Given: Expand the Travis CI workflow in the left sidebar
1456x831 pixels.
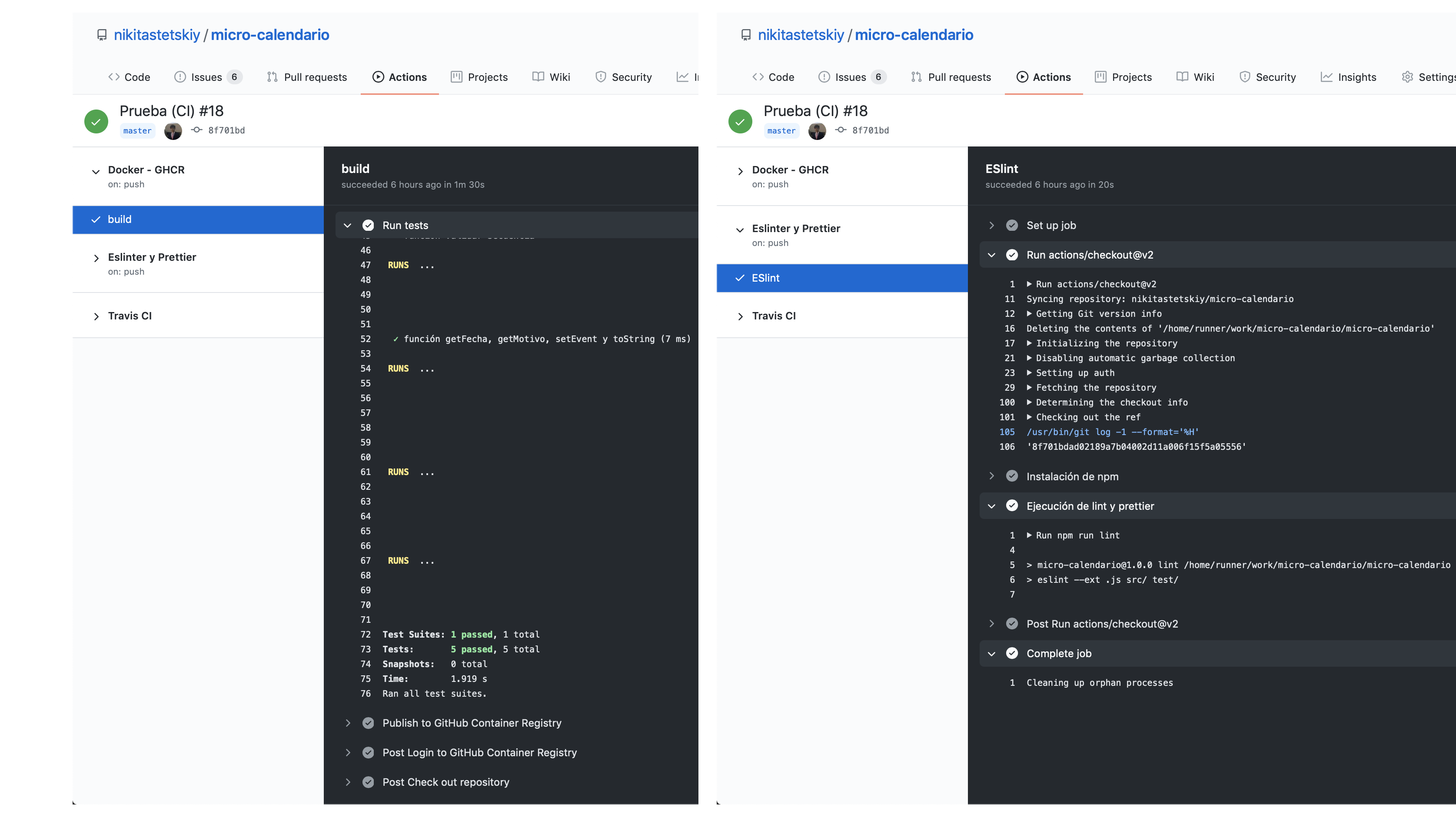Looking at the screenshot, I should coord(96,316).
